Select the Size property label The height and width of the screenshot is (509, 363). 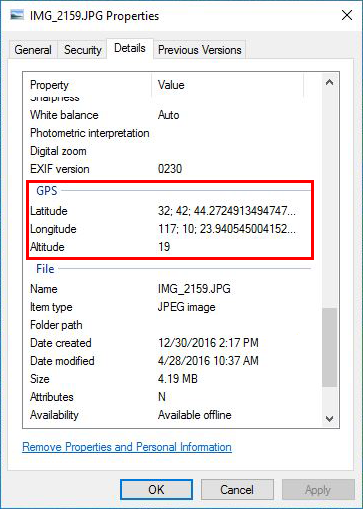click(40, 379)
